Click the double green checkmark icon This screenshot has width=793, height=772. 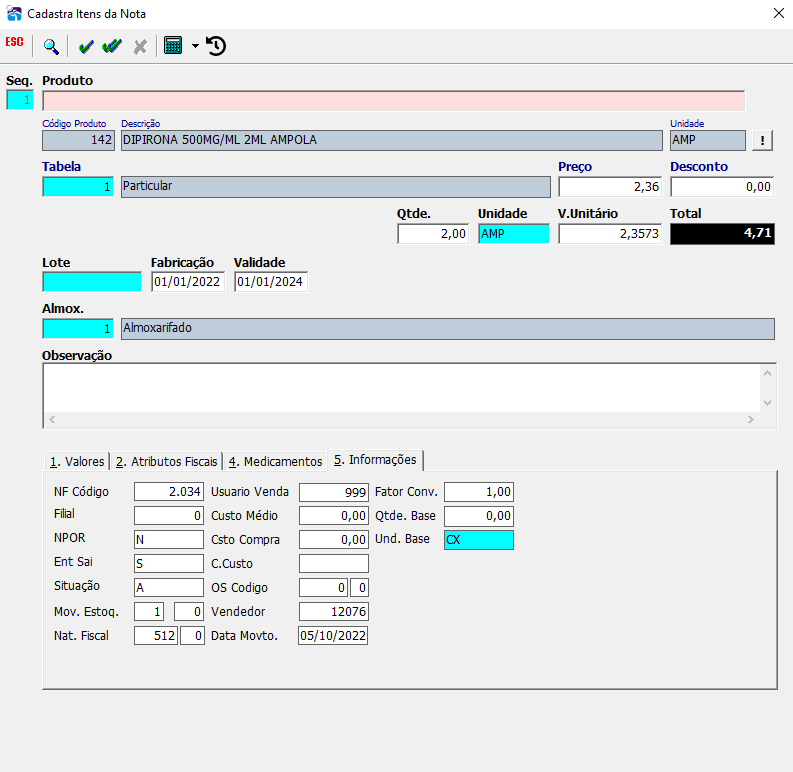point(112,47)
